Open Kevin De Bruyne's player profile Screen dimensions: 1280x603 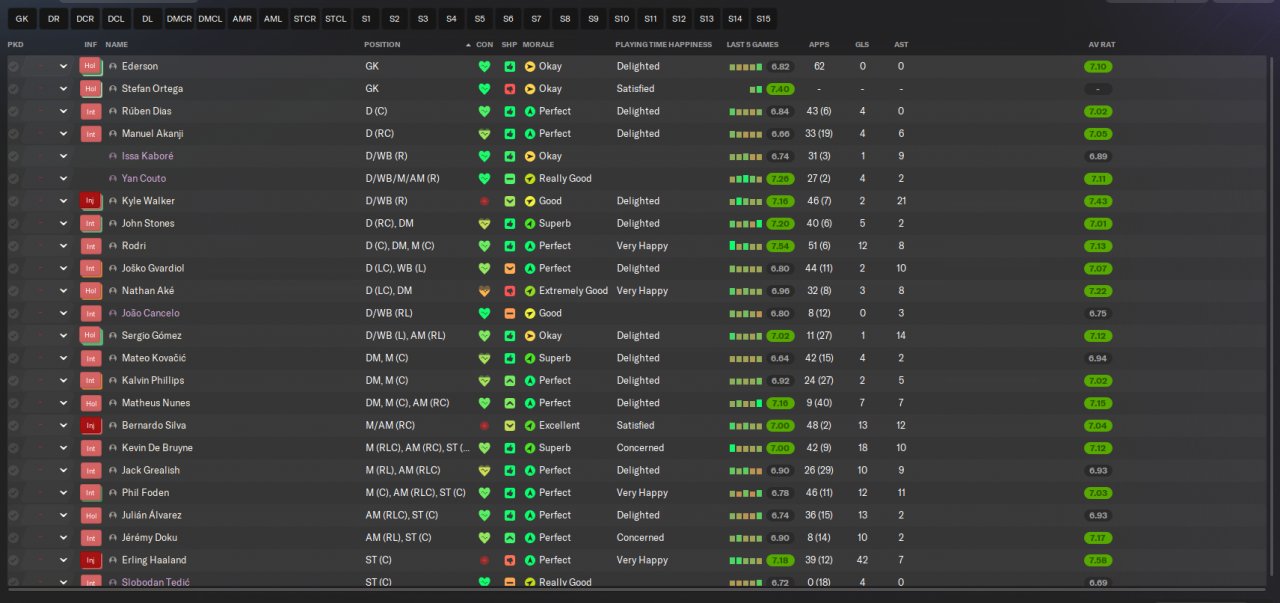(x=157, y=448)
